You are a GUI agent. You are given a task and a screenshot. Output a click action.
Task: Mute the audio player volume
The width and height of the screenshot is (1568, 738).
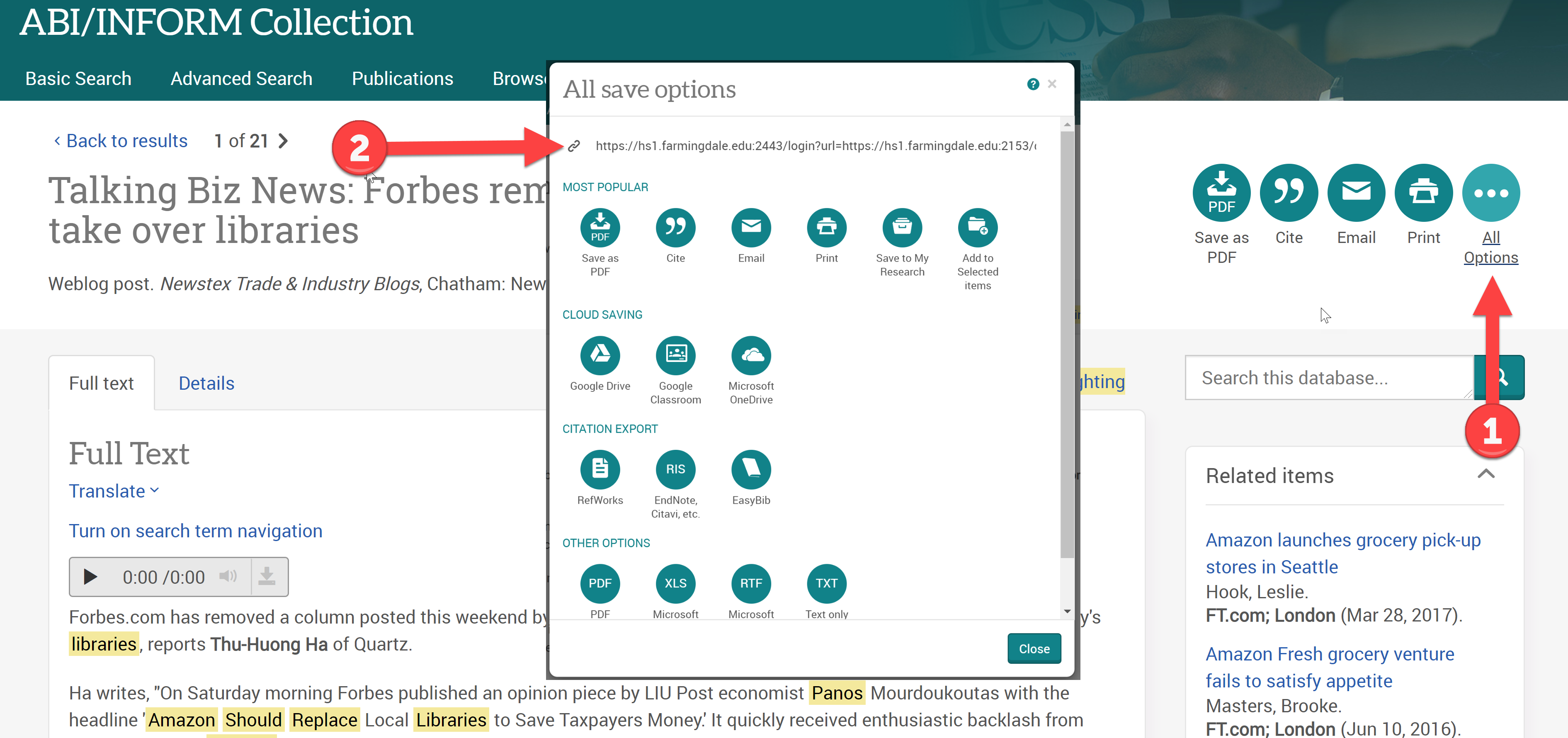[x=228, y=576]
